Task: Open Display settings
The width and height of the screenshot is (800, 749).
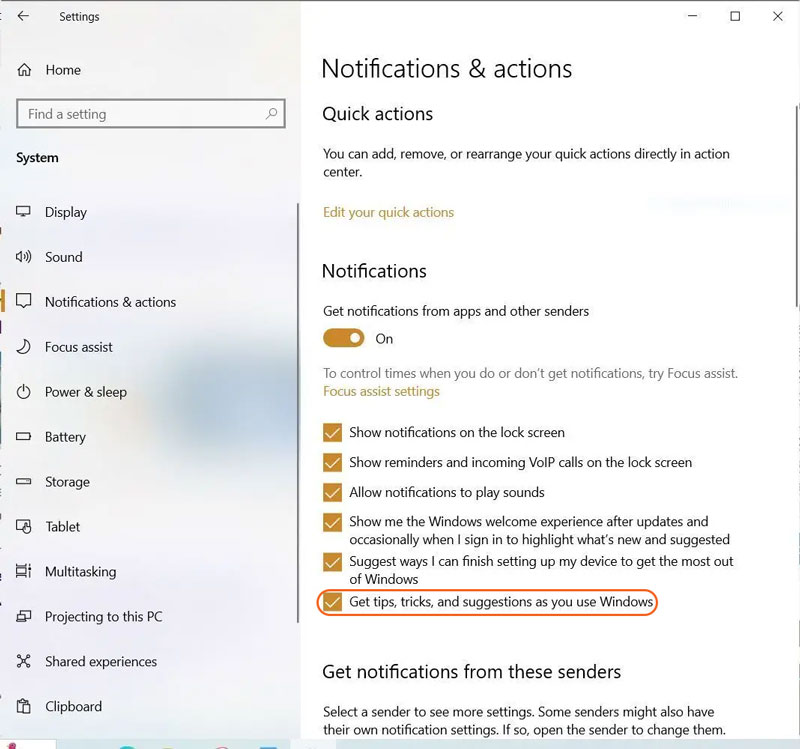Action: (66, 212)
